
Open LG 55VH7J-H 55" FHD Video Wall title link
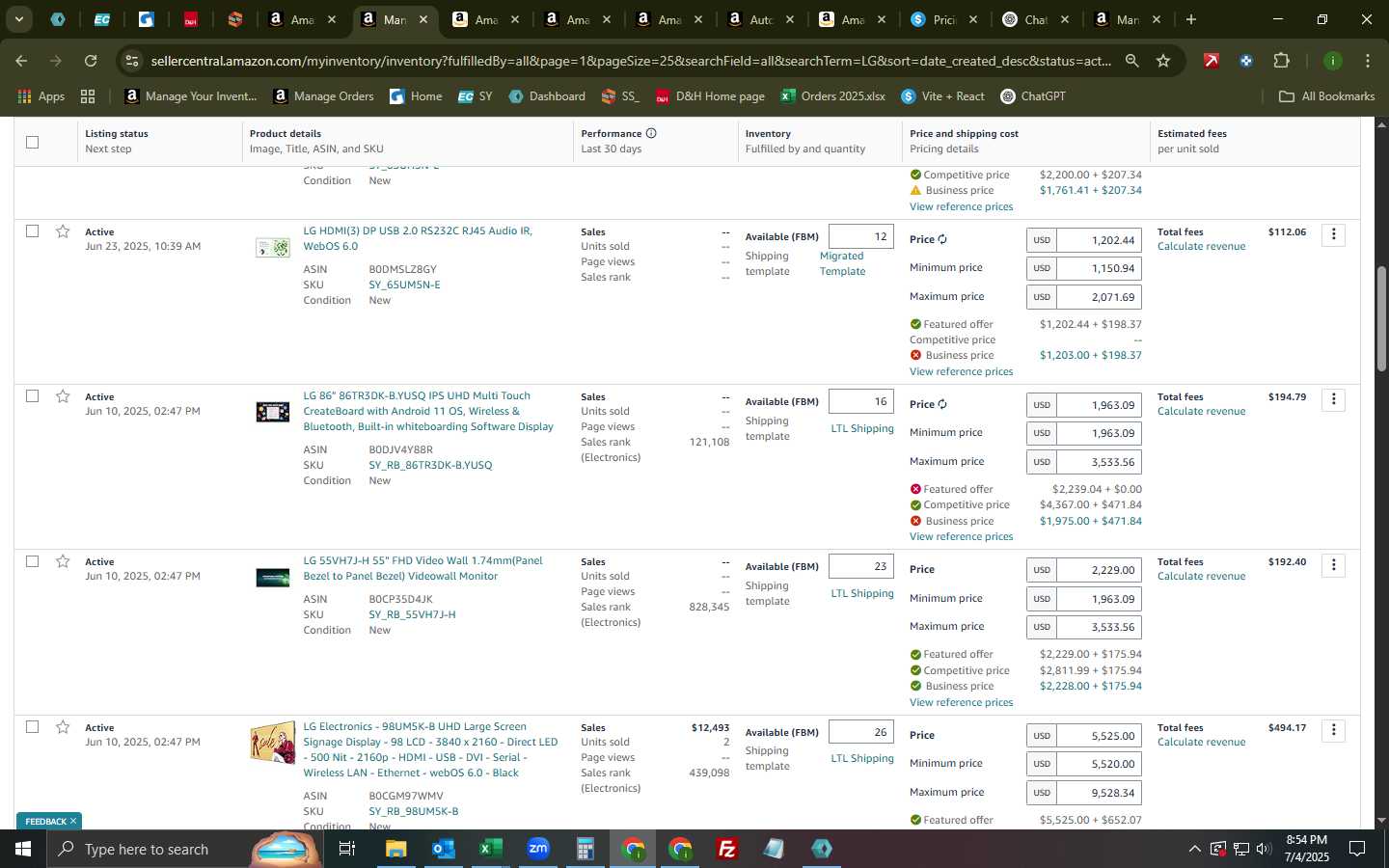click(422, 568)
